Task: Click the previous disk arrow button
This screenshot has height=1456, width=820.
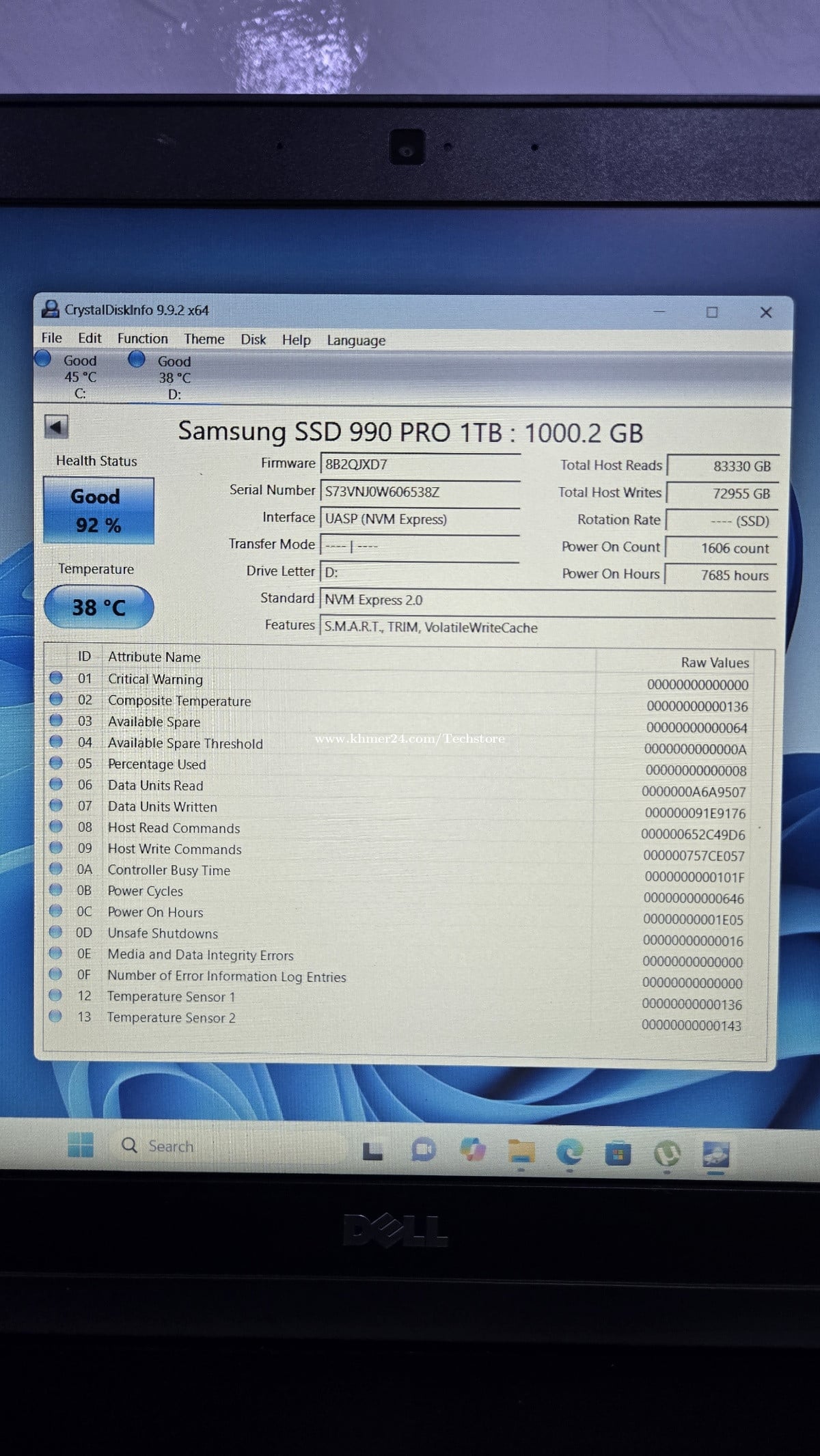Action: coord(56,427)
